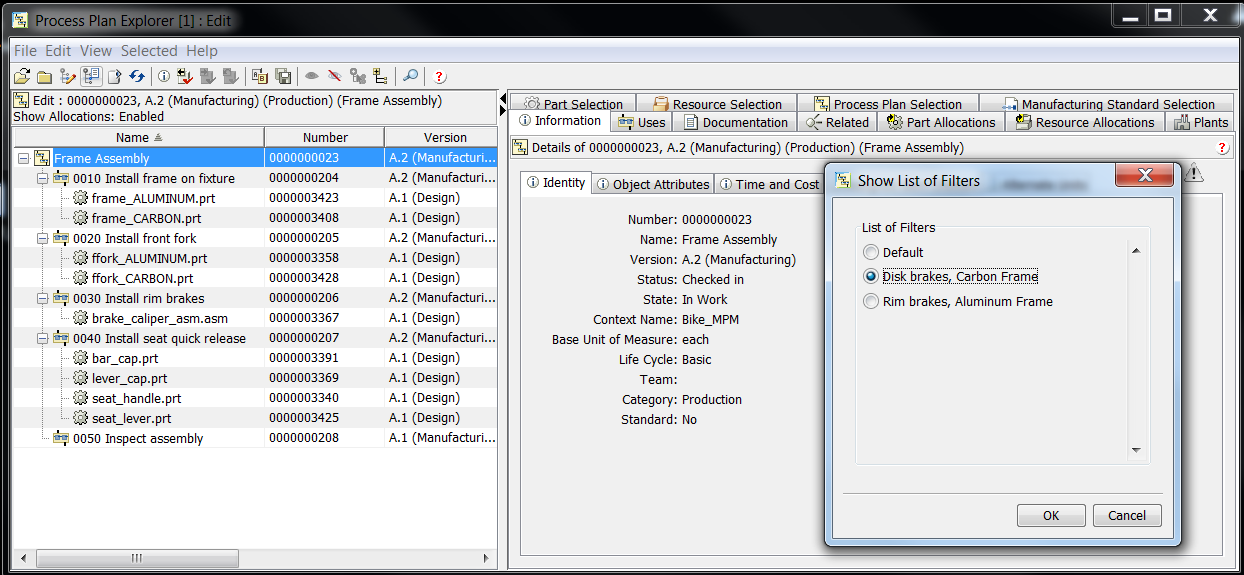Viewport: 1244px width, 575px height.
Task: Click the warning triangle icon in details panel
Action: (x=1194, y=174)
